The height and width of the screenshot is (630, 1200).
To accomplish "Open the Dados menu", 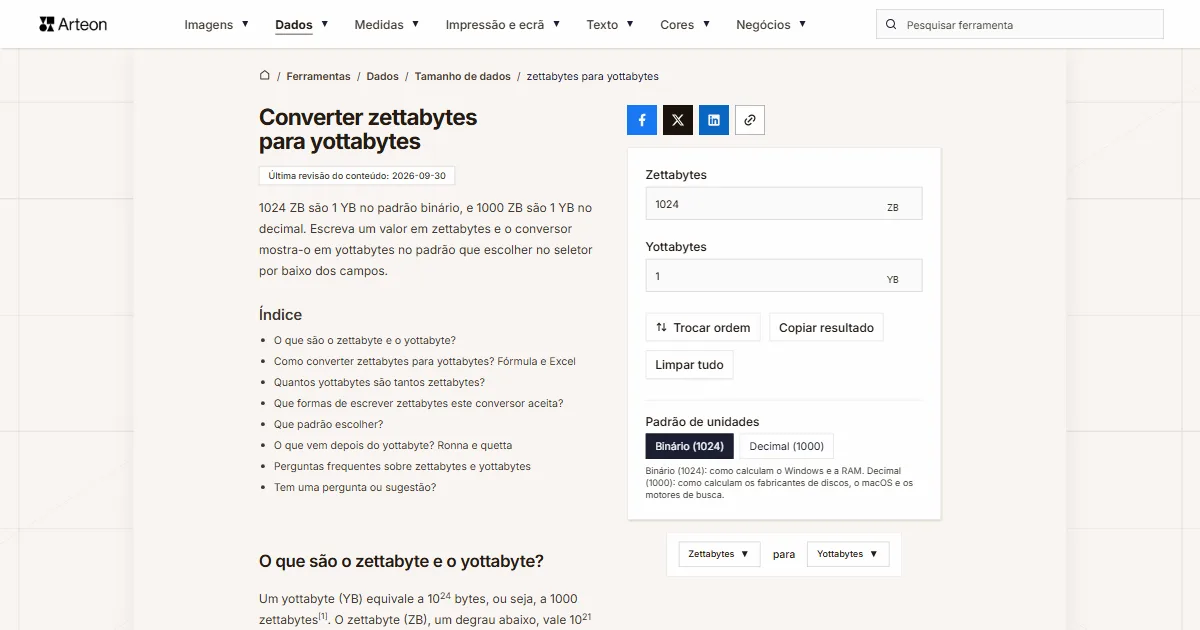I will [302, 25].
